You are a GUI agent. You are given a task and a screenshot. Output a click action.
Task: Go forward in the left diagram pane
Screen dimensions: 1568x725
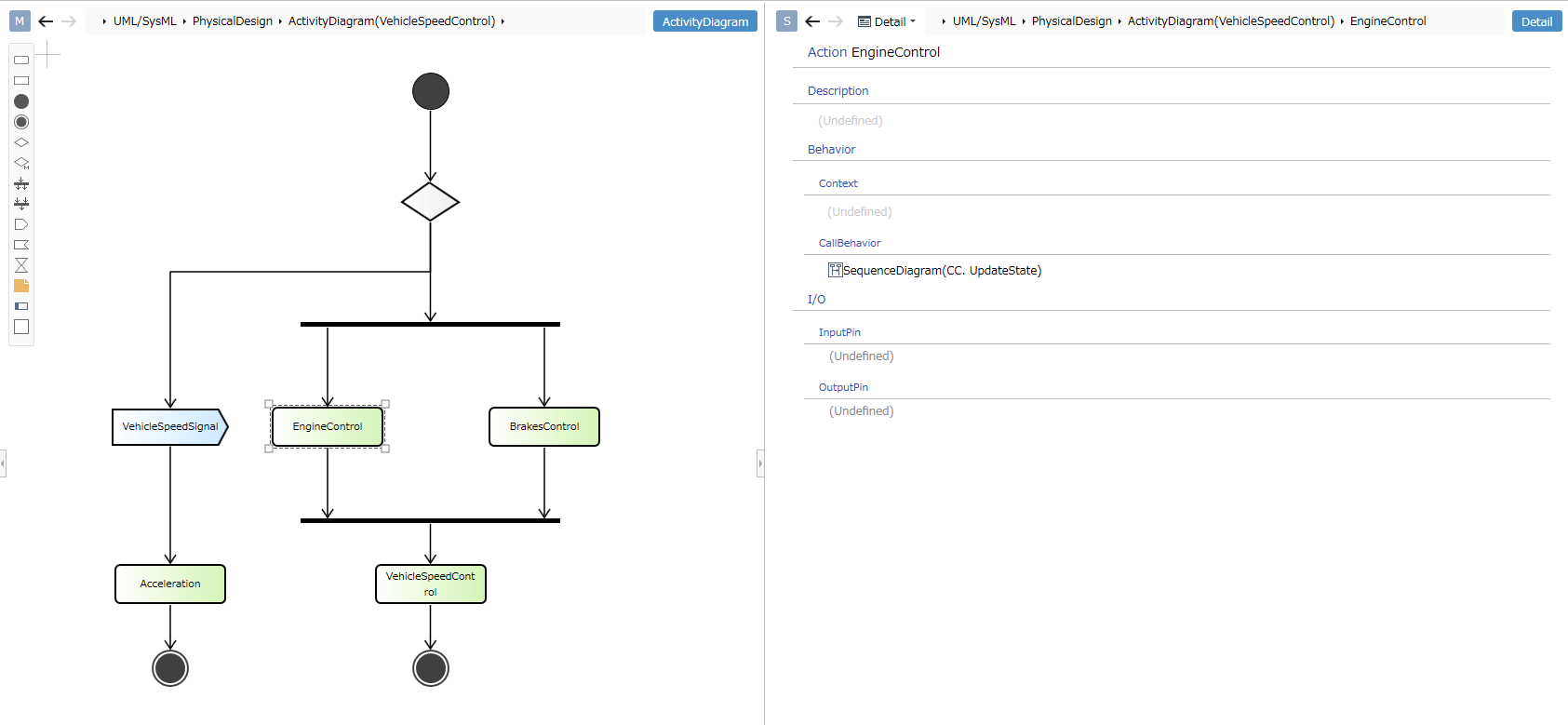pyautogui.click(x=69, y=21)
